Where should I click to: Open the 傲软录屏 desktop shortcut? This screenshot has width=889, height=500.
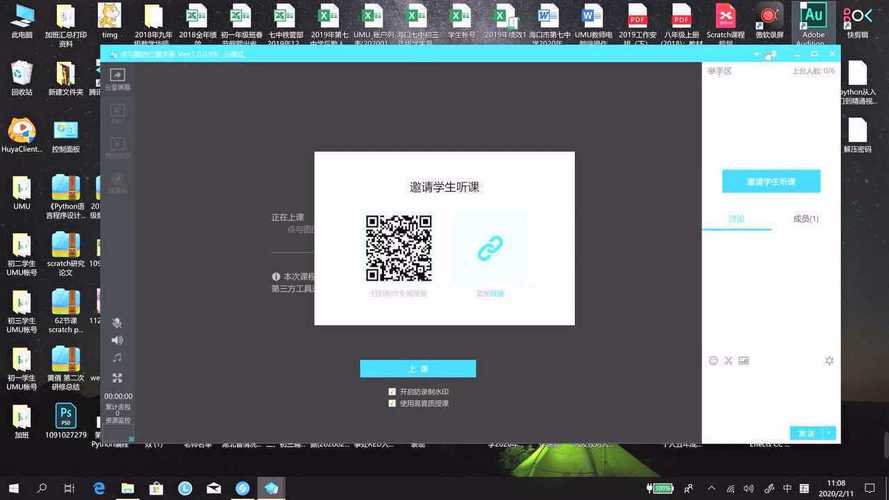pyautogui.click(x=769, y=21)
